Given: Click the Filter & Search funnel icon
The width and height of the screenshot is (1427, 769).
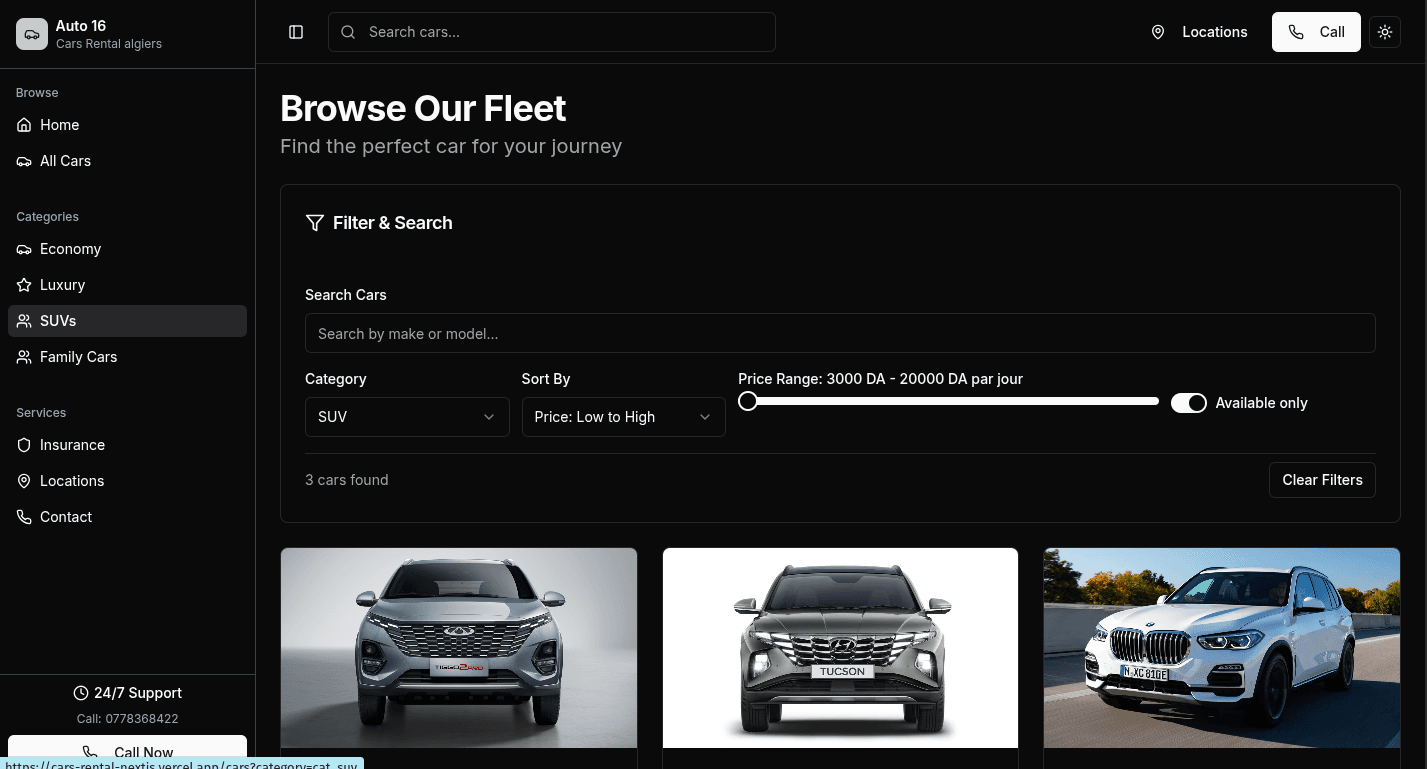Looking at the screenshot, I should coord(314,223).
